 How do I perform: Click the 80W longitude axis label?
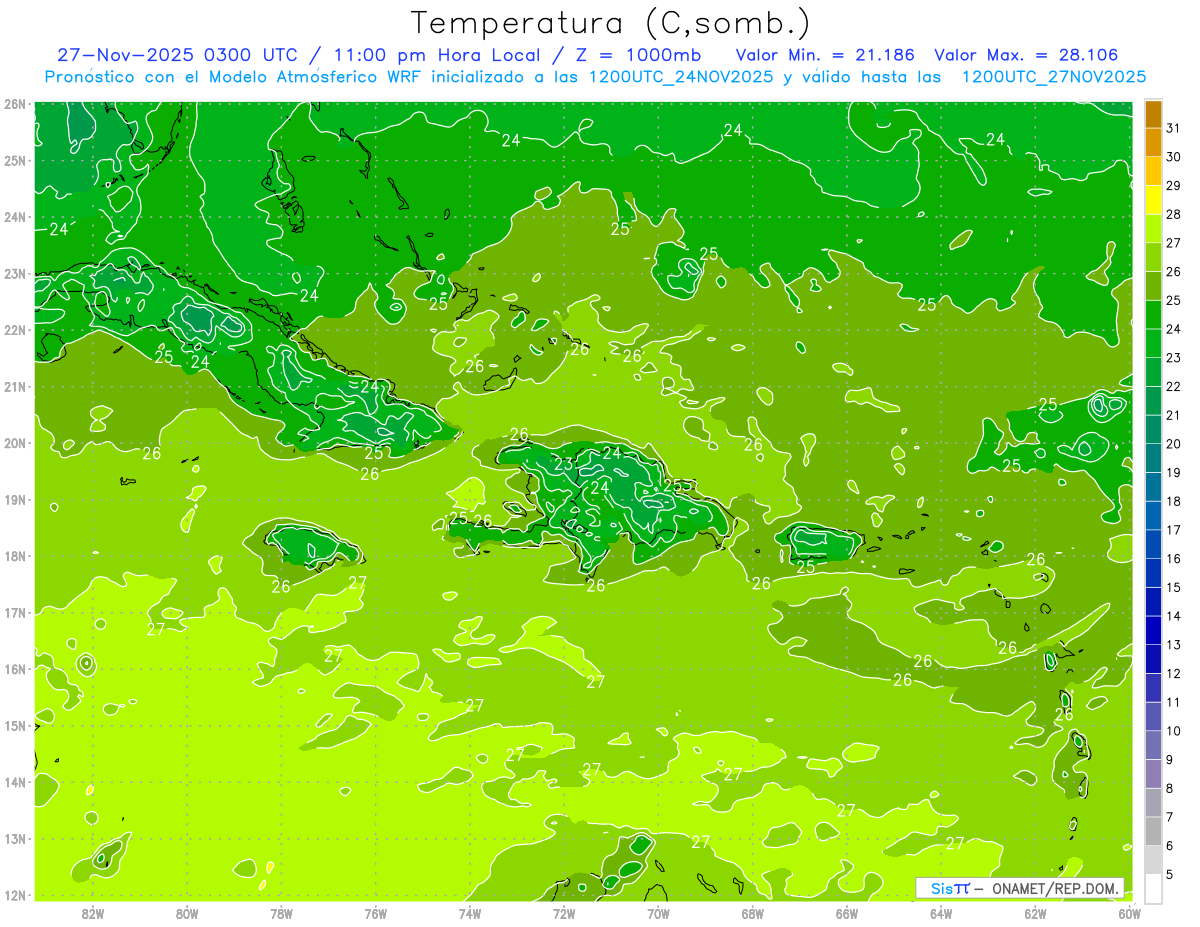point(187,913)
